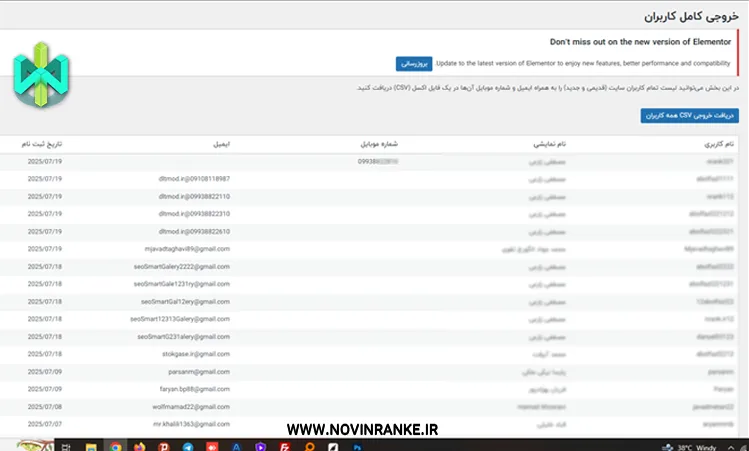
Task: Click the email faryan.bp88@gmail.com
Action: 195,389
